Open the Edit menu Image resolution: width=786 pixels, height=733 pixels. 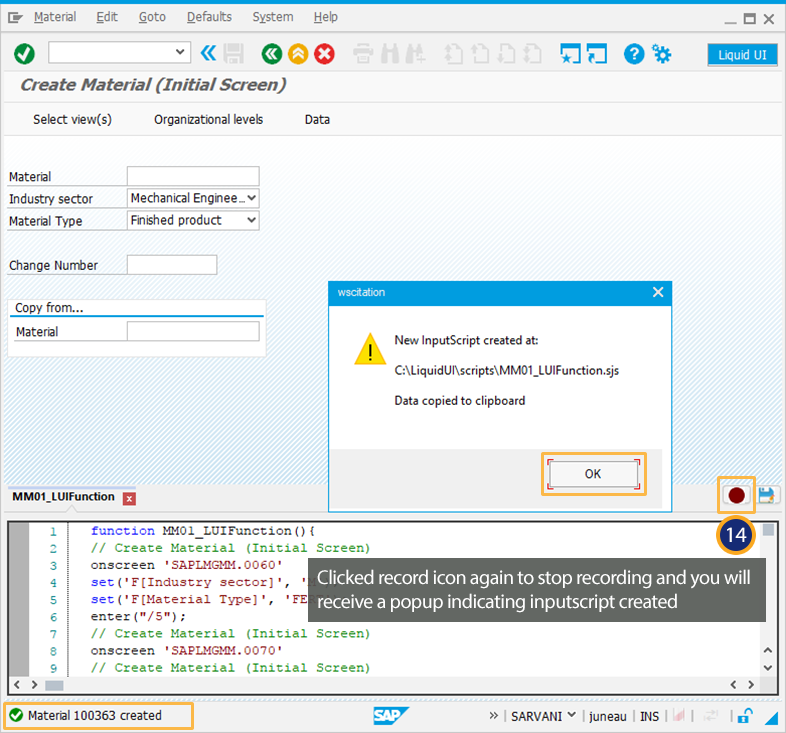107,17
